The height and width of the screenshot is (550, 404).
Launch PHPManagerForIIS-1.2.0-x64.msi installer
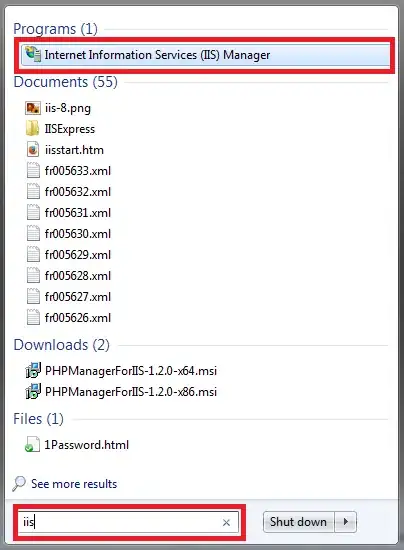pyautogui.click(x=121, y=370)
